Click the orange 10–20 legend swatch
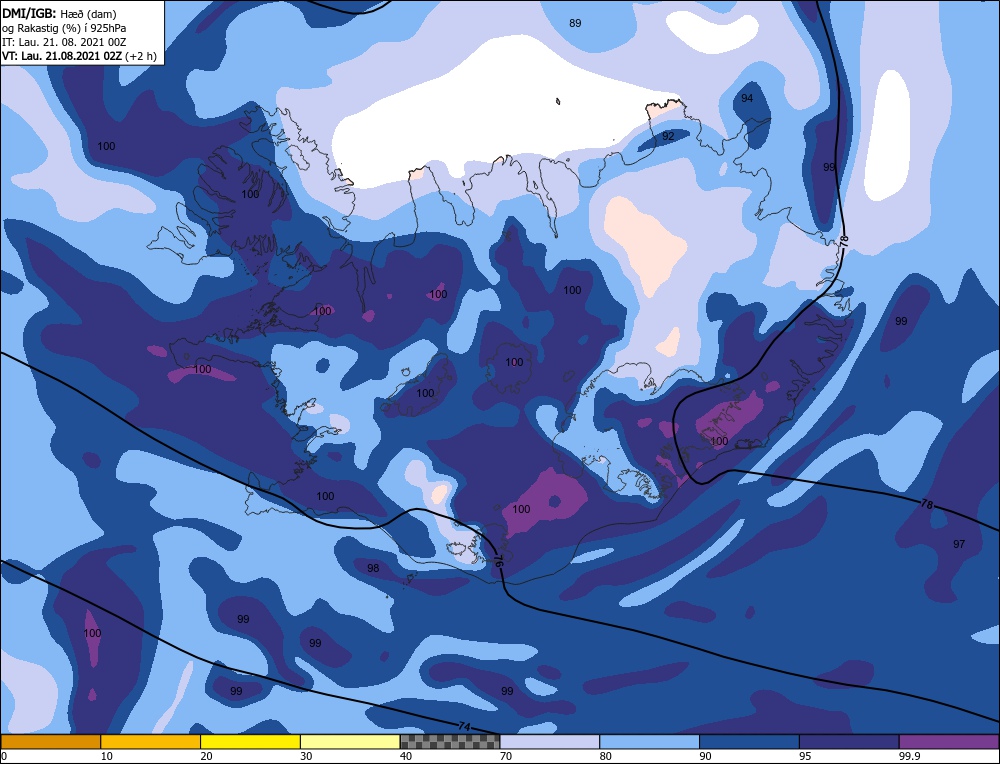 pos(151,741)
